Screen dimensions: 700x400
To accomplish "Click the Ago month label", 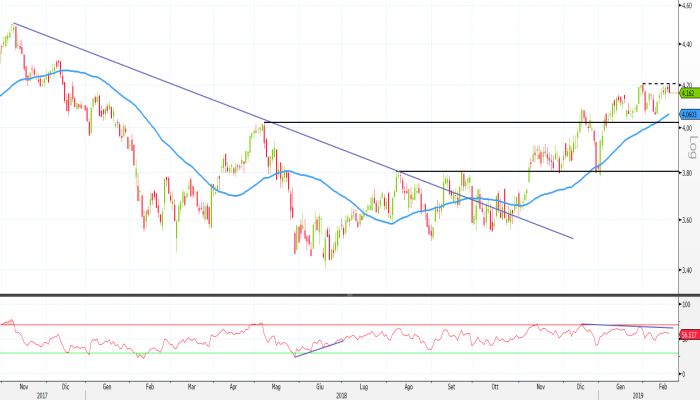I will (408, 387).
